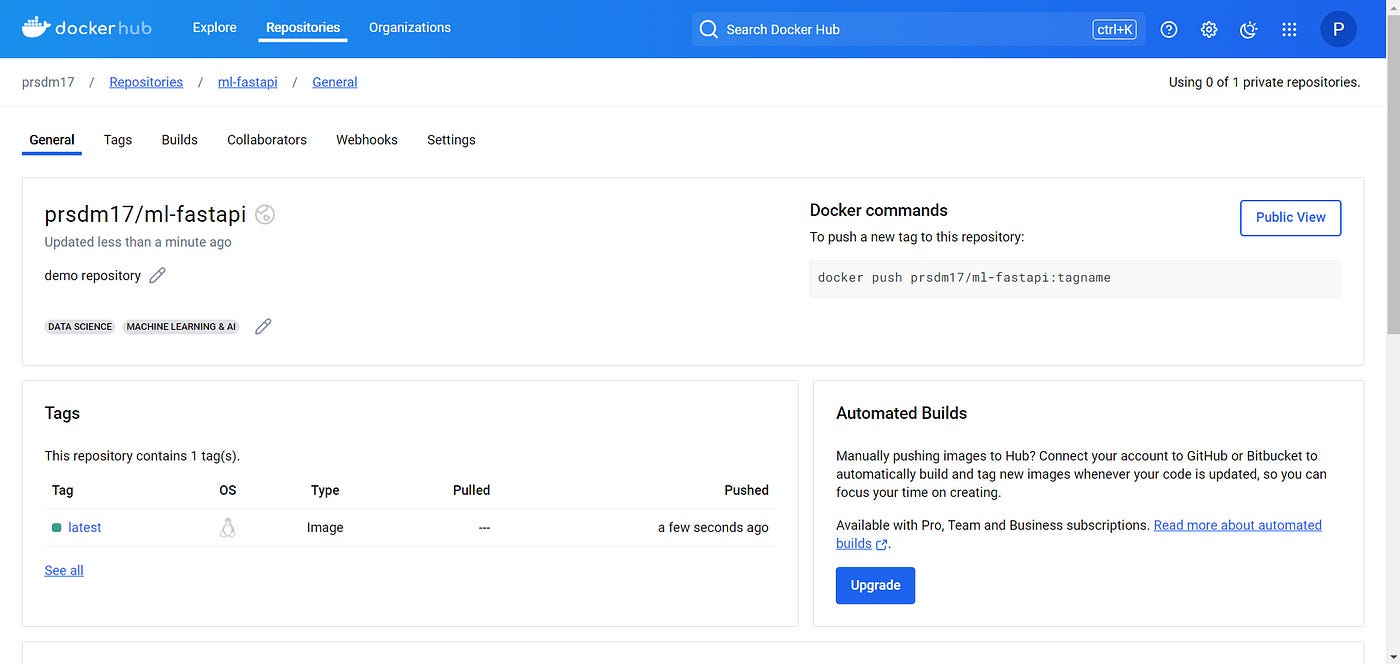Open the help question mark icon
This screenshot has width=1400, height=664.
tap(1169, 29)
